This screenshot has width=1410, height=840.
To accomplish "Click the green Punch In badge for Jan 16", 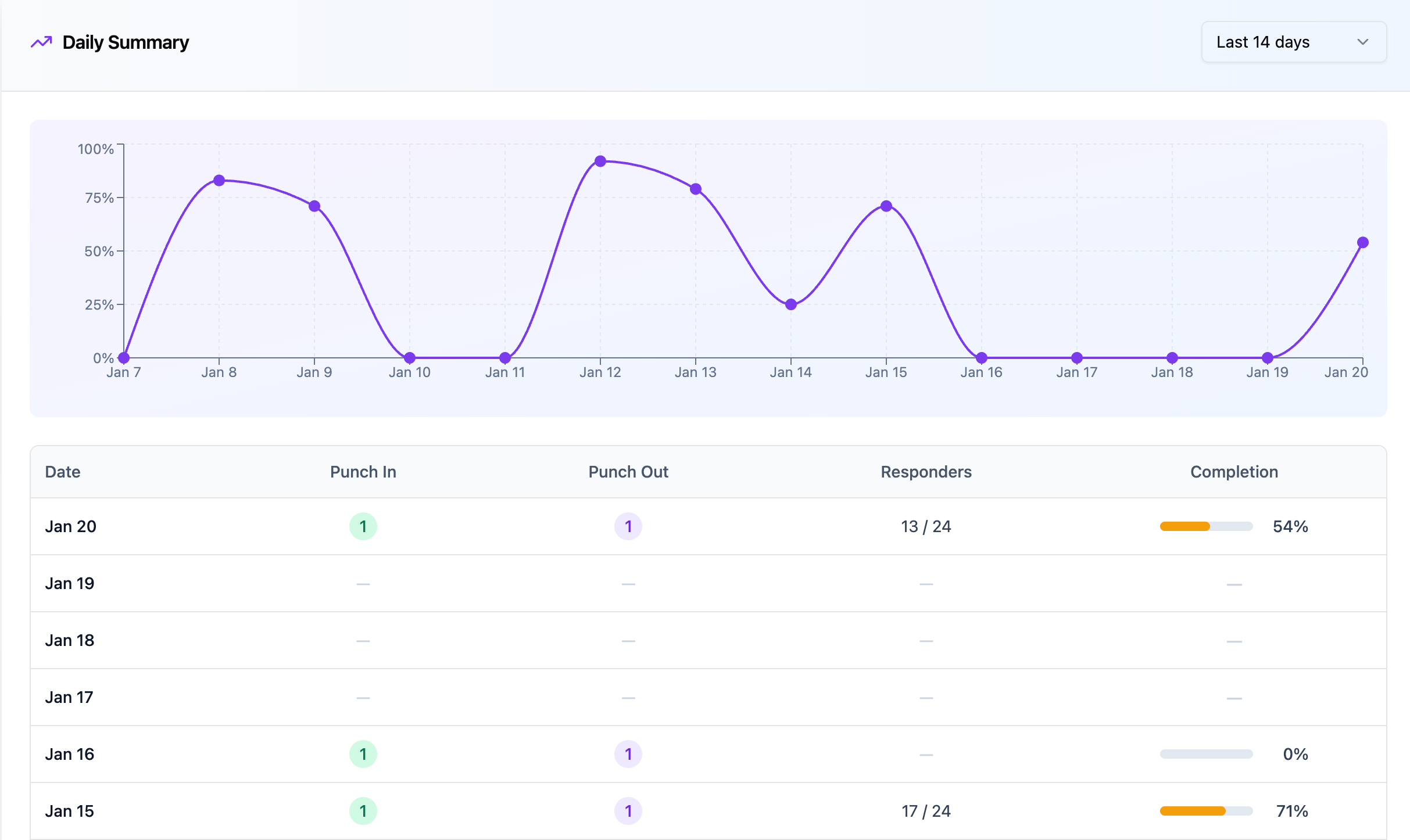I will pyautogui.click(x=363, y=754).
